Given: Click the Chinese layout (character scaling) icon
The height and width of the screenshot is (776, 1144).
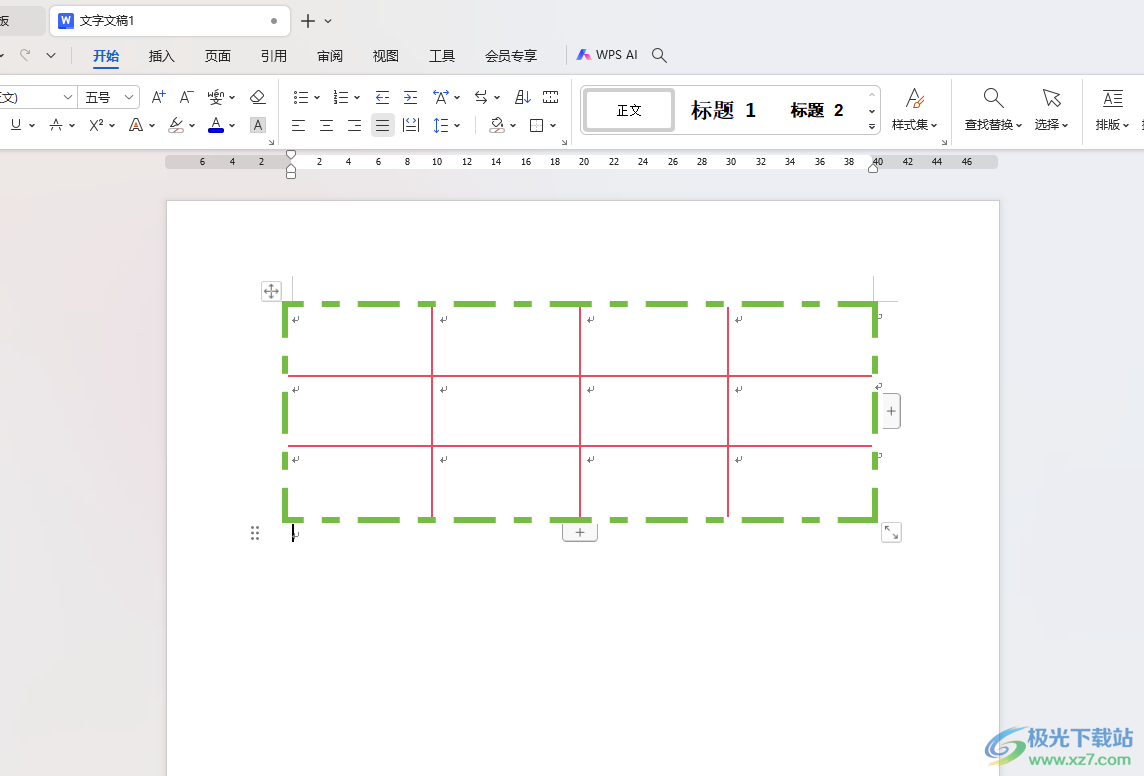Looking at the screenshot, I should click(x=441, y=97).
